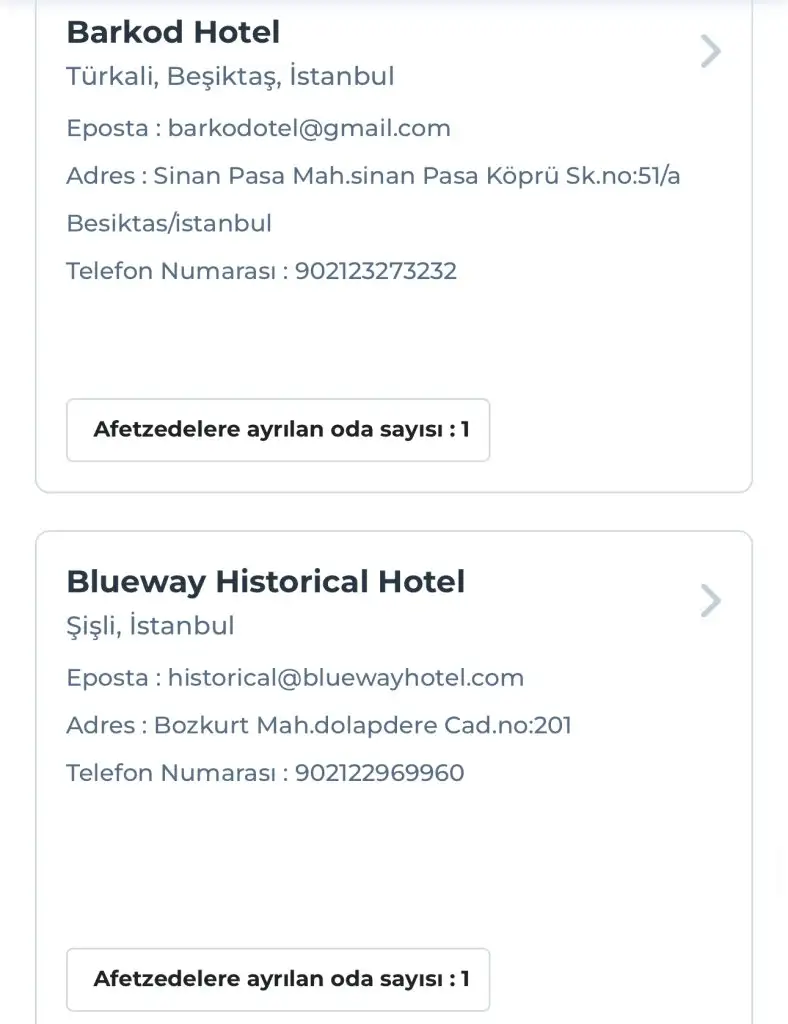The height and width of the screenshot is (1024, 788).
Task: Open the Blueway Historical Hotel heading
Action: coord(265,581)
